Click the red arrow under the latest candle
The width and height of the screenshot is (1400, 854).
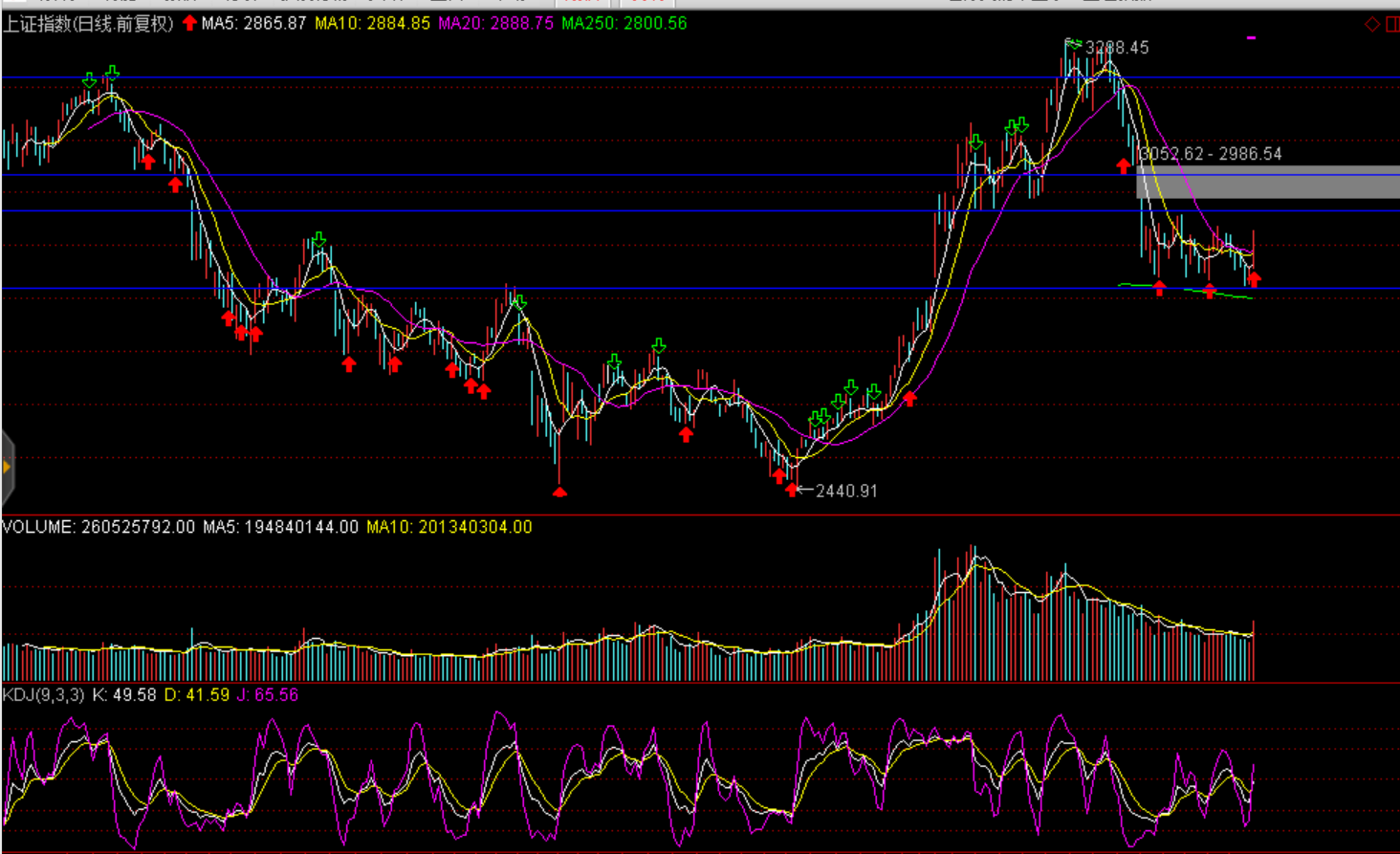1254,279
